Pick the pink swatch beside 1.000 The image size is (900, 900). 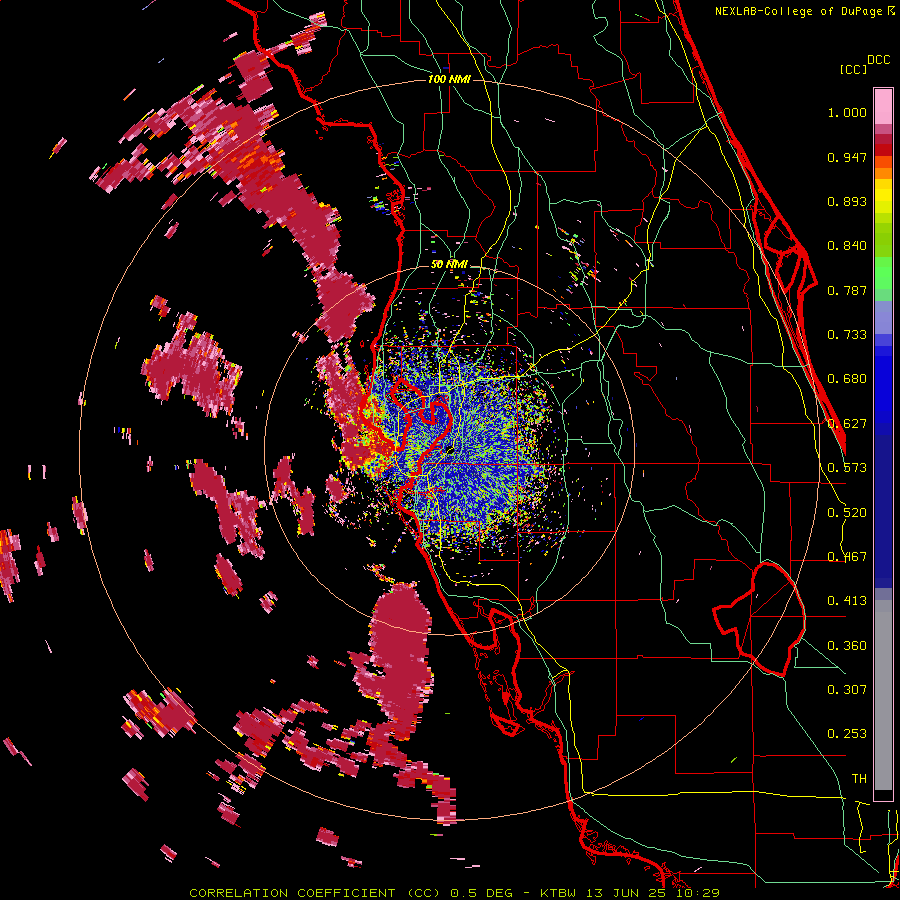coord(883,107)
